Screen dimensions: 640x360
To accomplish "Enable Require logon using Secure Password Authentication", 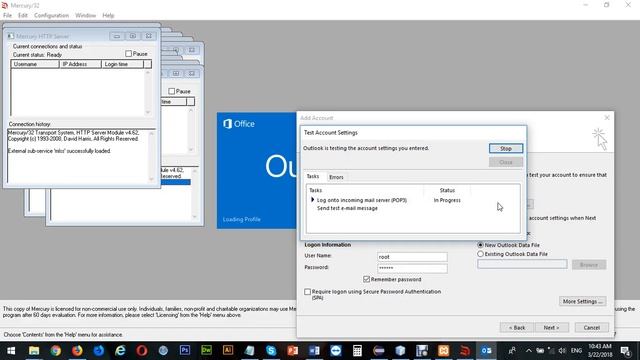I will 307,292.
